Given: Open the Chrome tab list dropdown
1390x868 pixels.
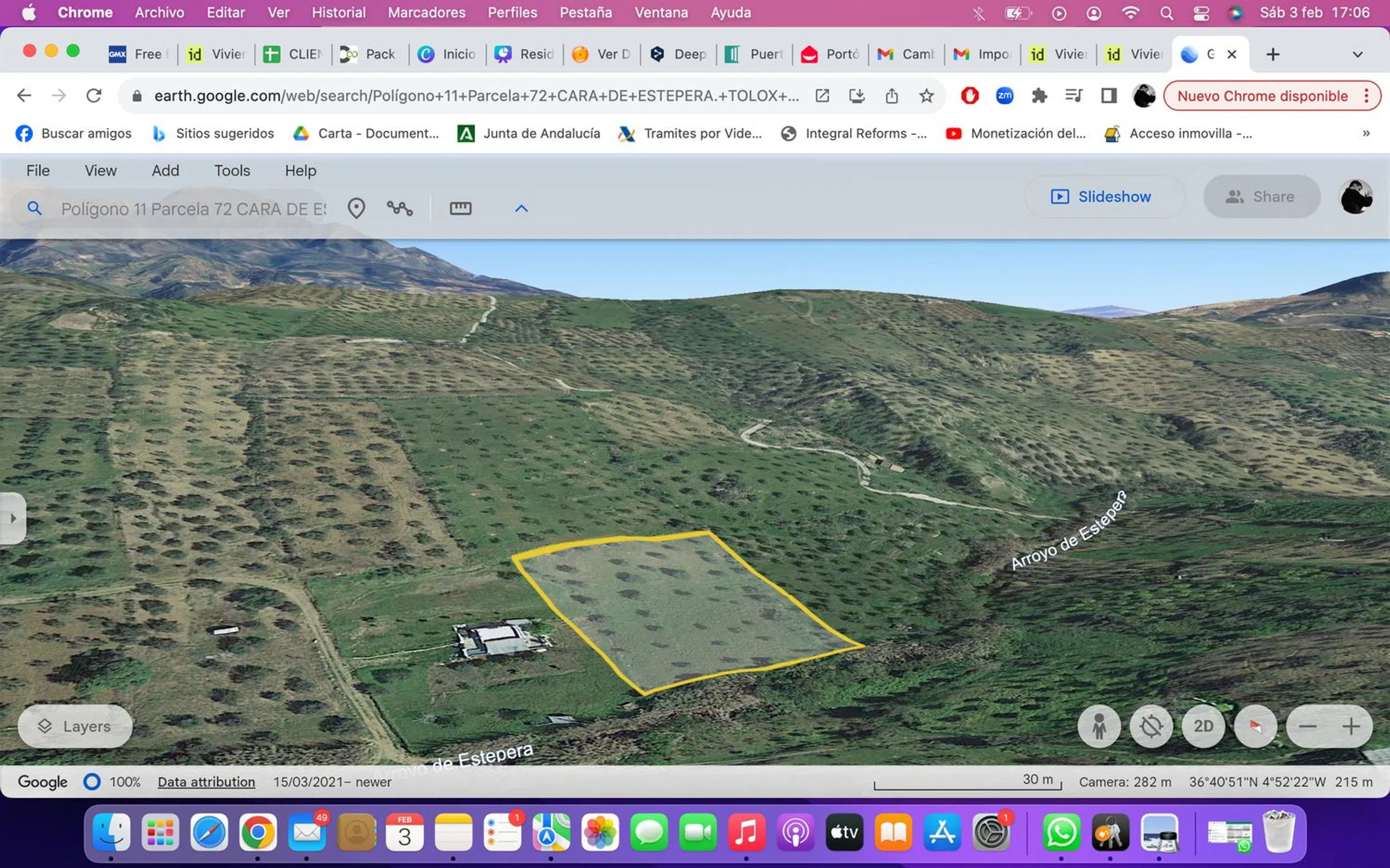Looking at the screenshot, I should (1357, 54).
